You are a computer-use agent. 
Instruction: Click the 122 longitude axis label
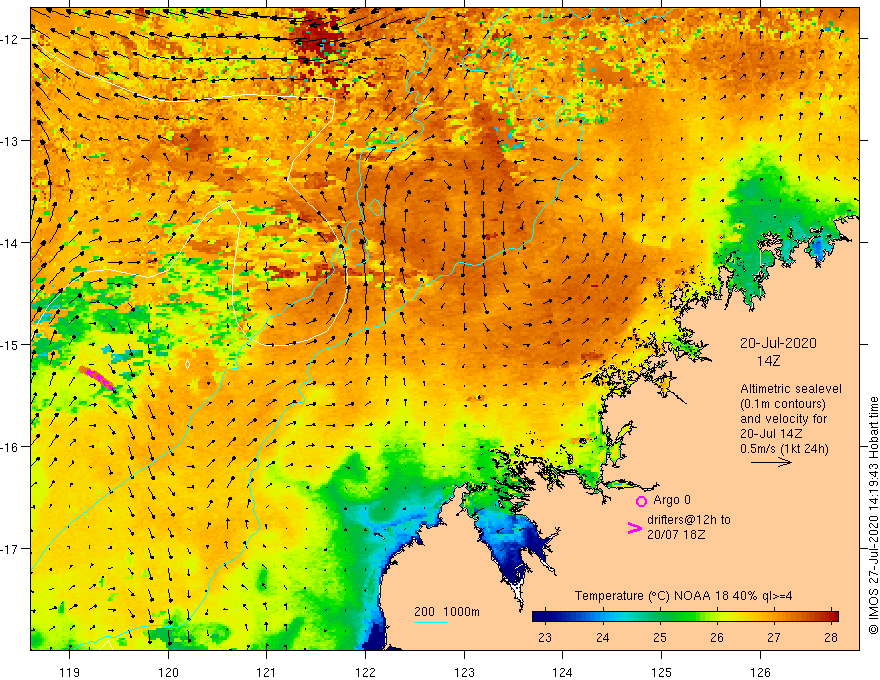tap(365, 672)
